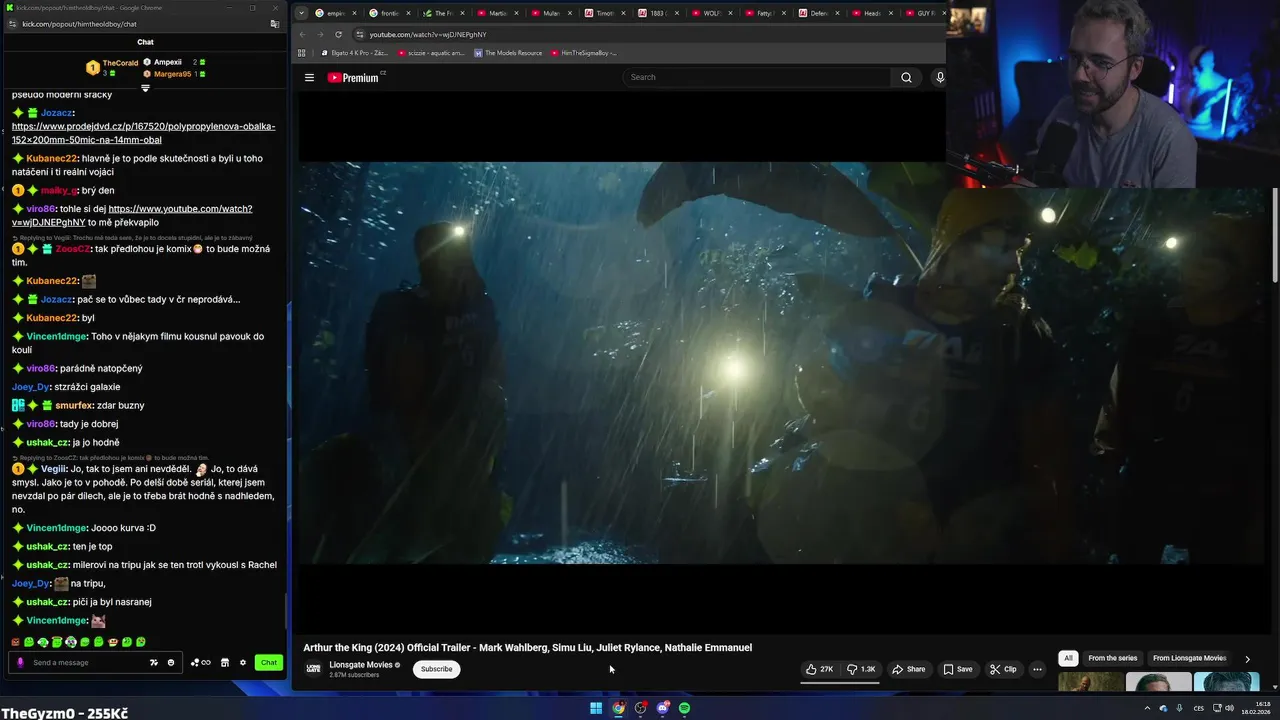1280x720 pixels.
Task: Reload the page in Chrome
Action: (338, 34)
